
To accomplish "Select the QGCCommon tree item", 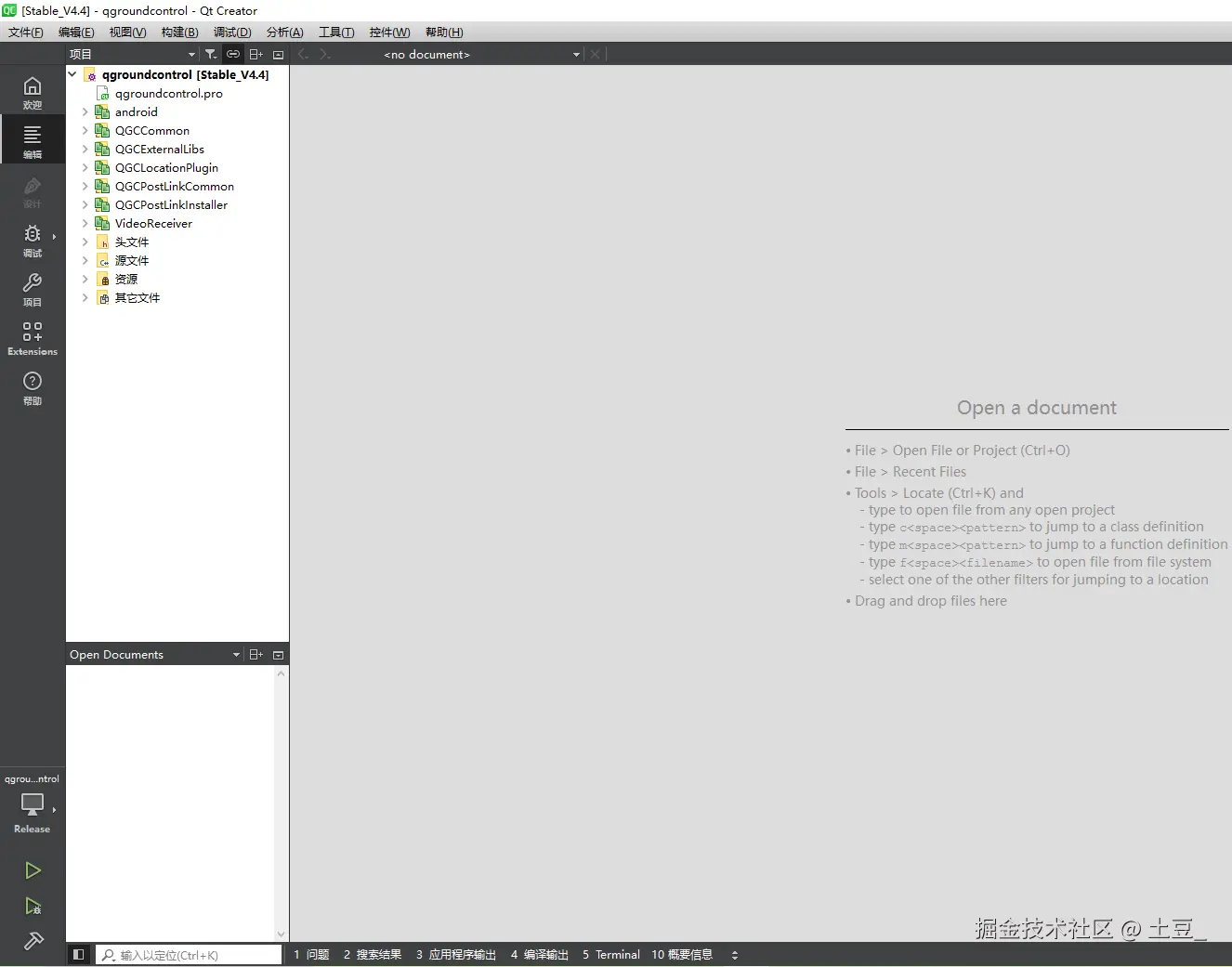I will [x=151, y=130].
